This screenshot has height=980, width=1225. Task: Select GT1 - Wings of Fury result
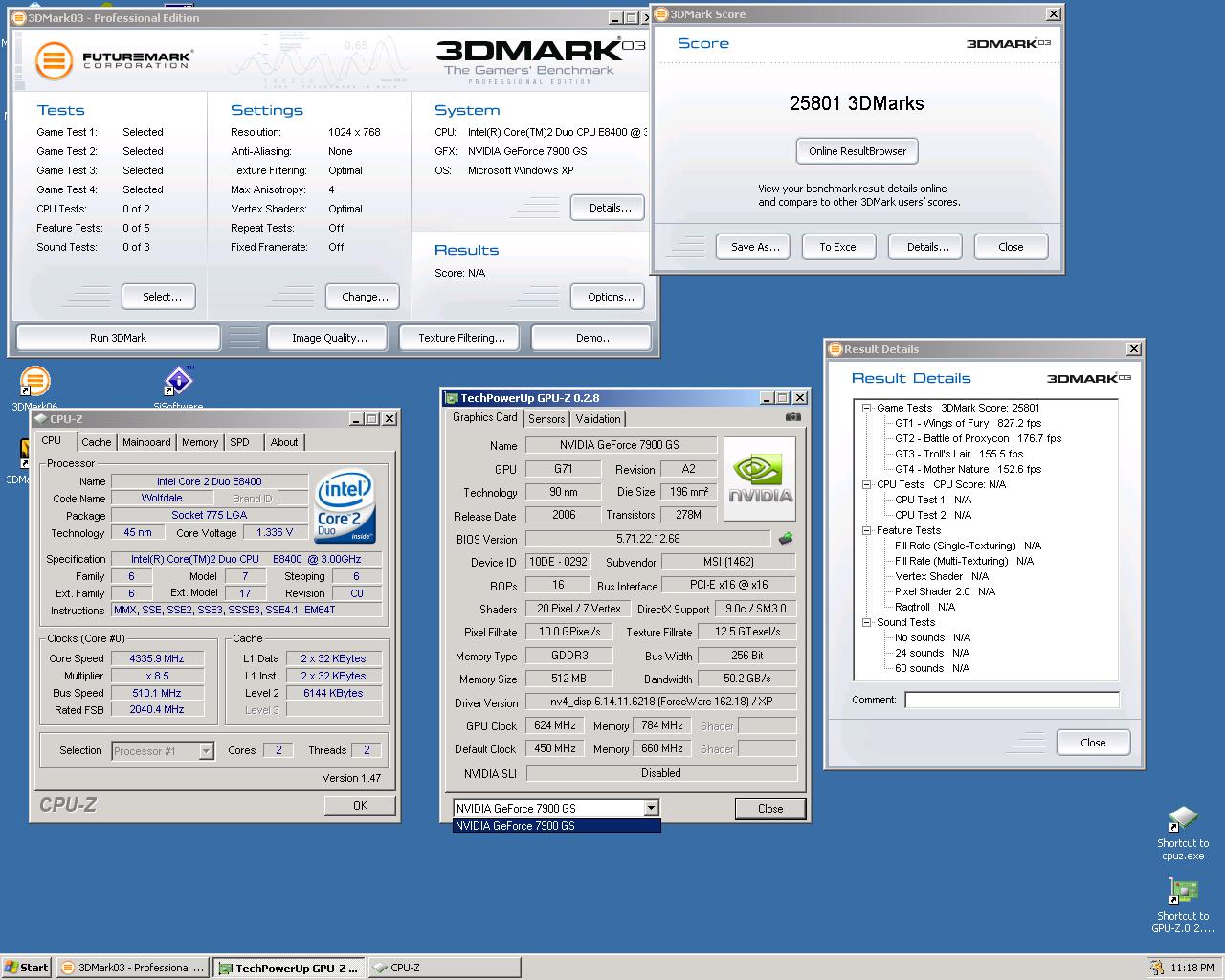pyautogui.click(x=968, y=423)
